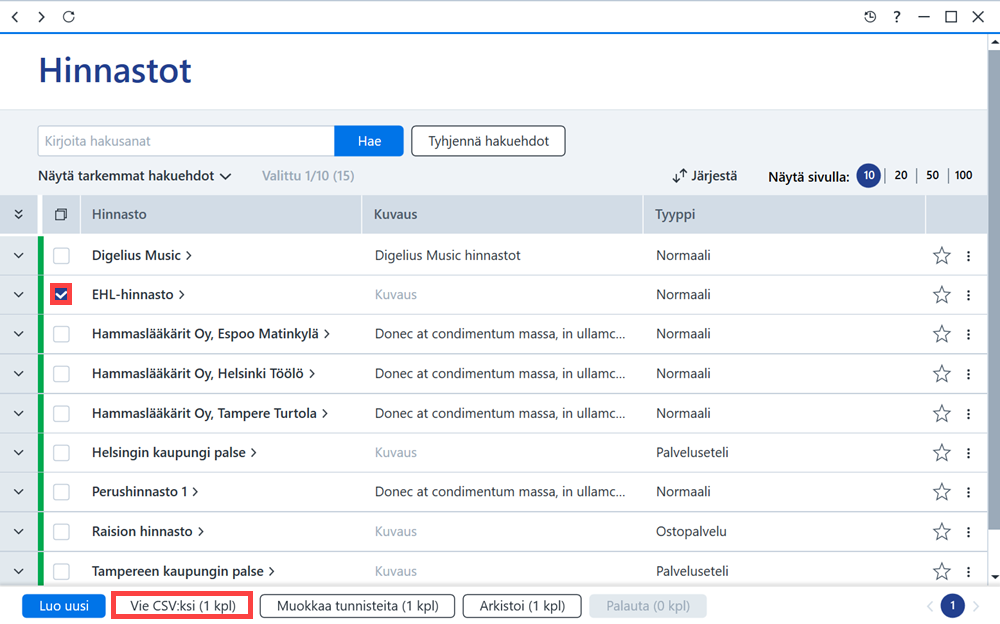Favorite Helsingin kaupungi palse row
The height and width of the screenshot is (624, 1000).
click(942, 453)
